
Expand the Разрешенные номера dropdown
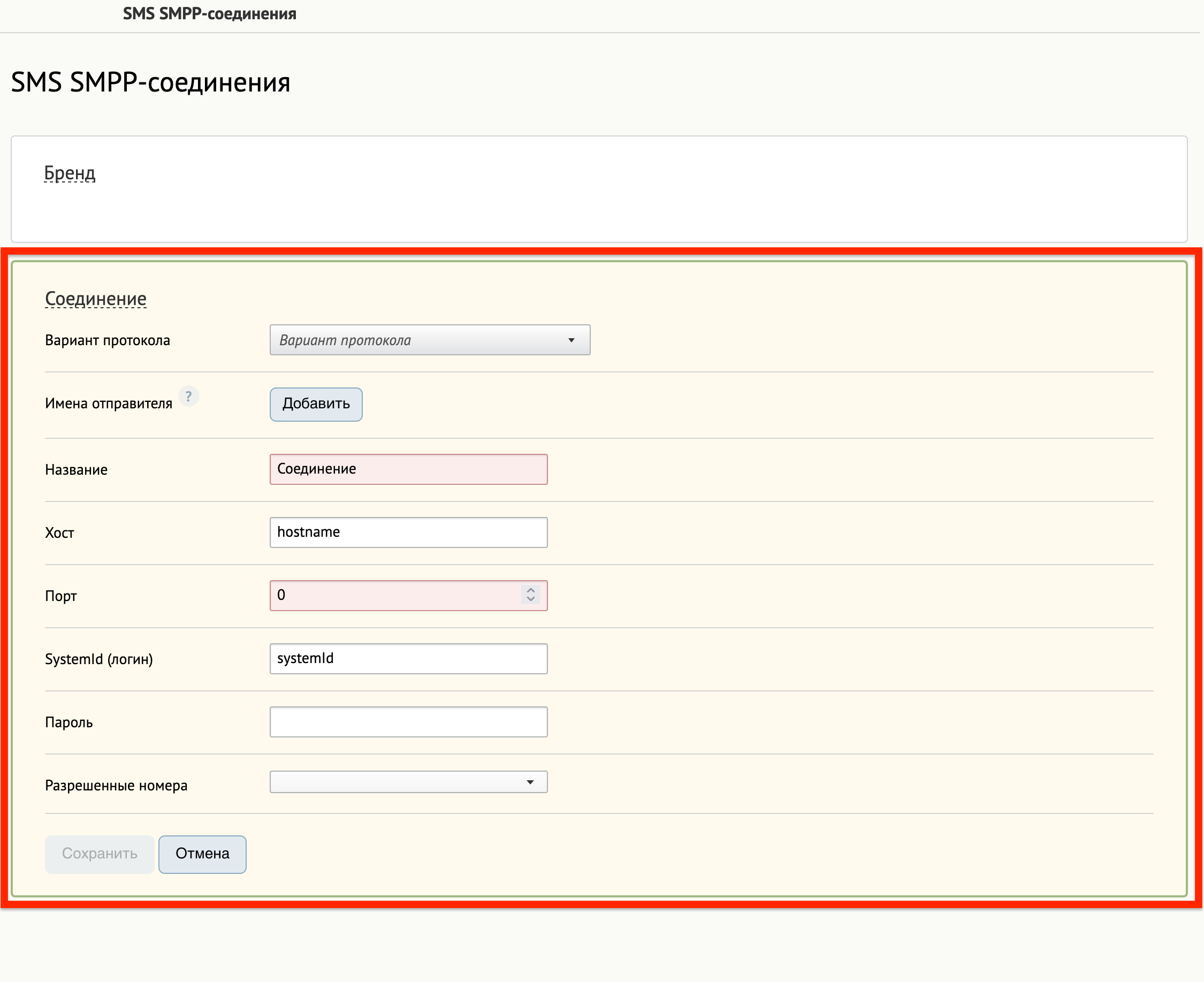(x=408, y=782)
